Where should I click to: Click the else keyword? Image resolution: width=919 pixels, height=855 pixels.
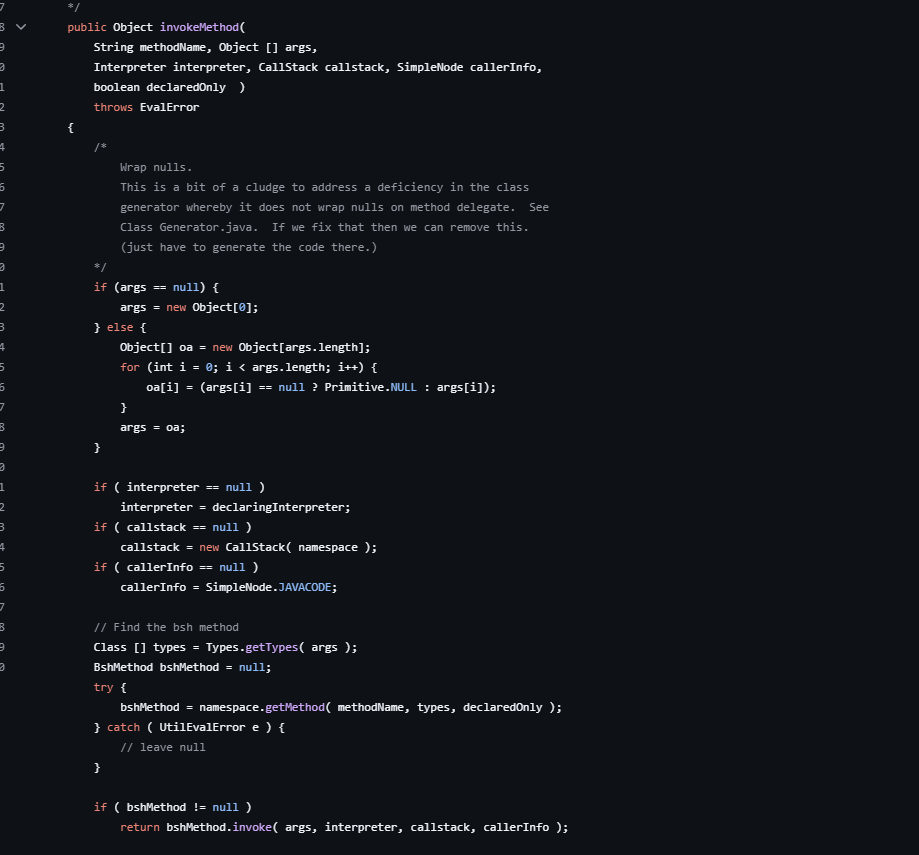click(120, 327)
